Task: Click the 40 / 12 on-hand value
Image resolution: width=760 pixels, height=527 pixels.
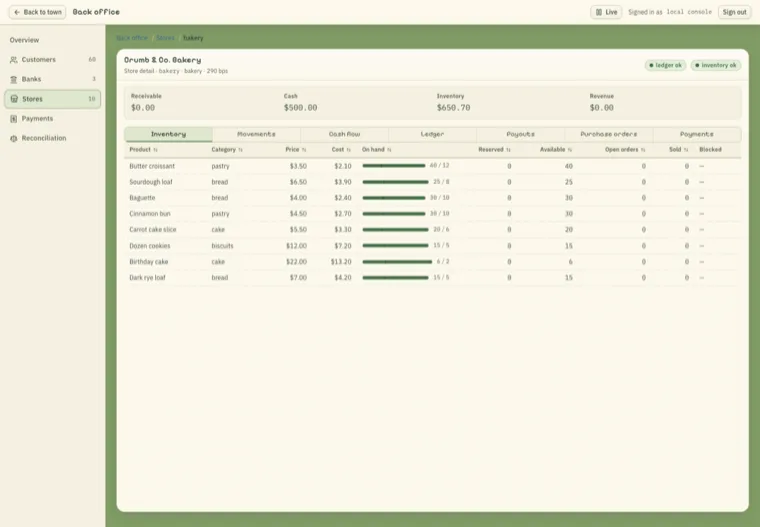Action: pos(439,165)
